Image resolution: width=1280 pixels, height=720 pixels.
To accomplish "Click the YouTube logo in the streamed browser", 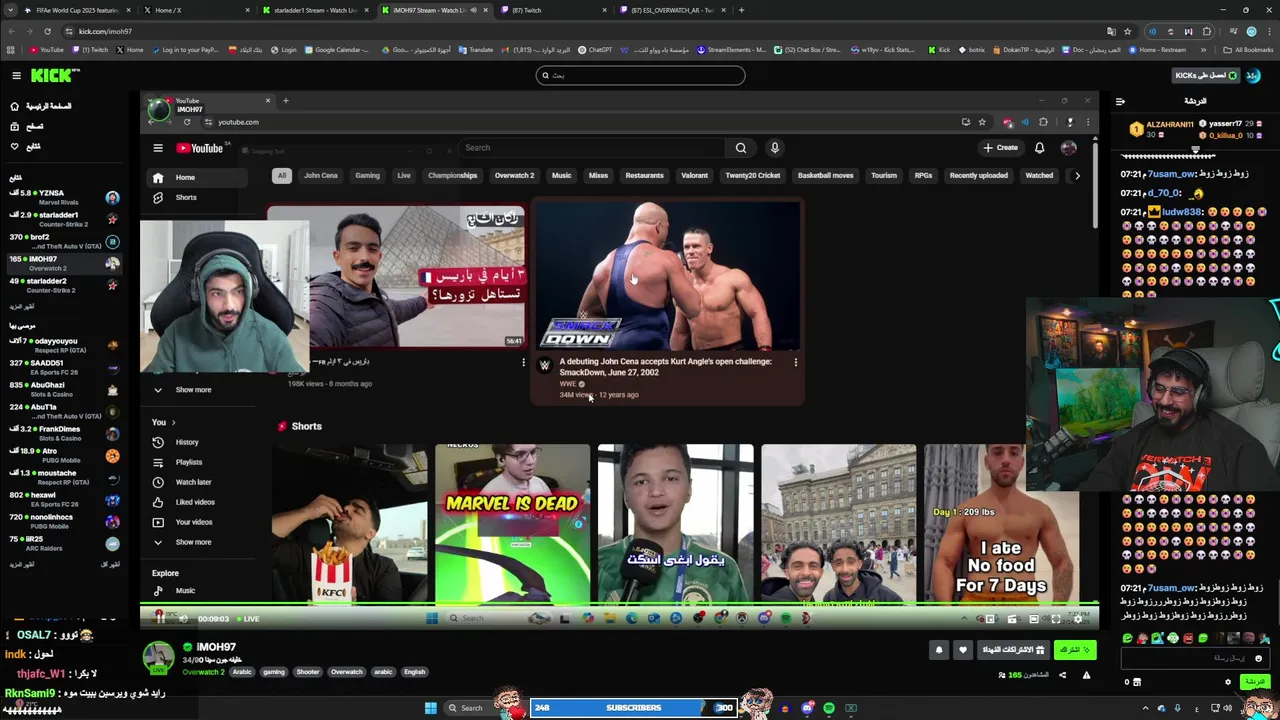I will click(x=200, y=148).
